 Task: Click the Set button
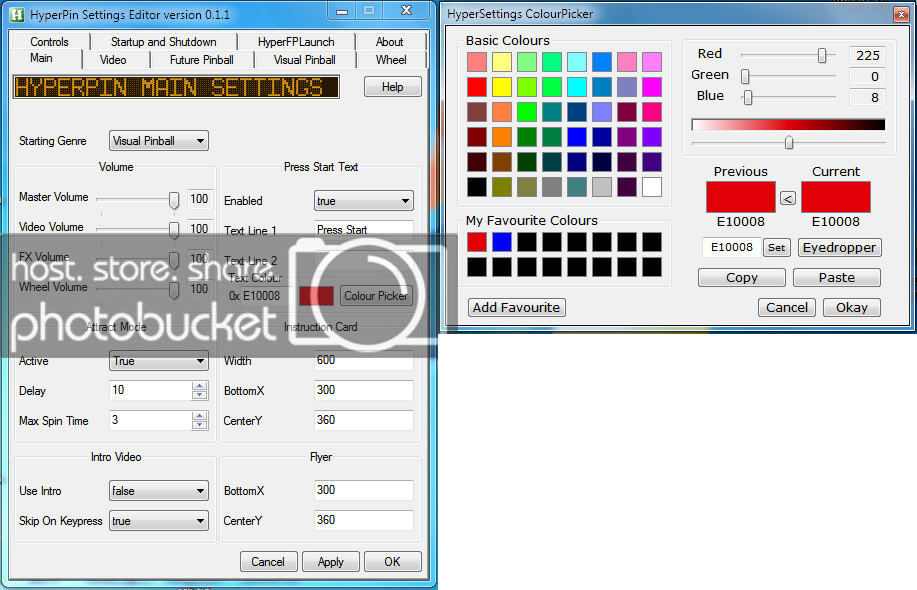(x=777, y=247)
